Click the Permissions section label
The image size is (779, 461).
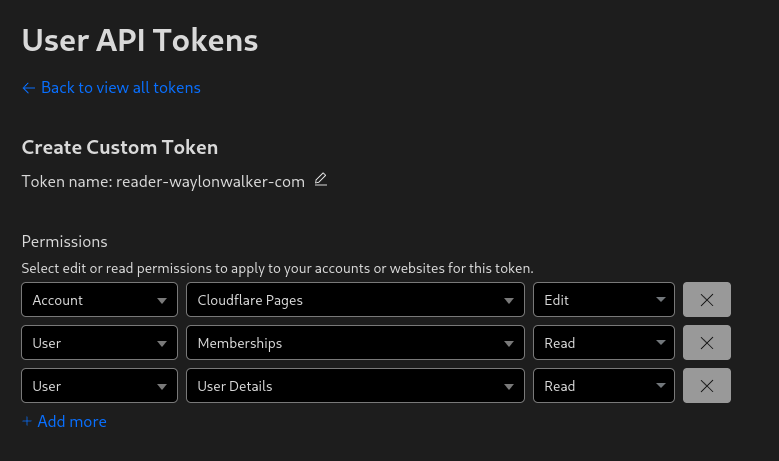(x=64, y=242)
